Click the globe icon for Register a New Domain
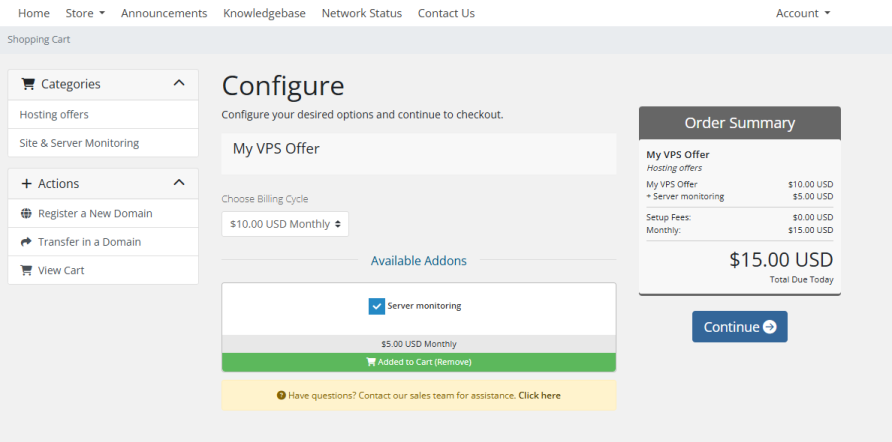The image size is (892, 442). [x=26, y=213]
